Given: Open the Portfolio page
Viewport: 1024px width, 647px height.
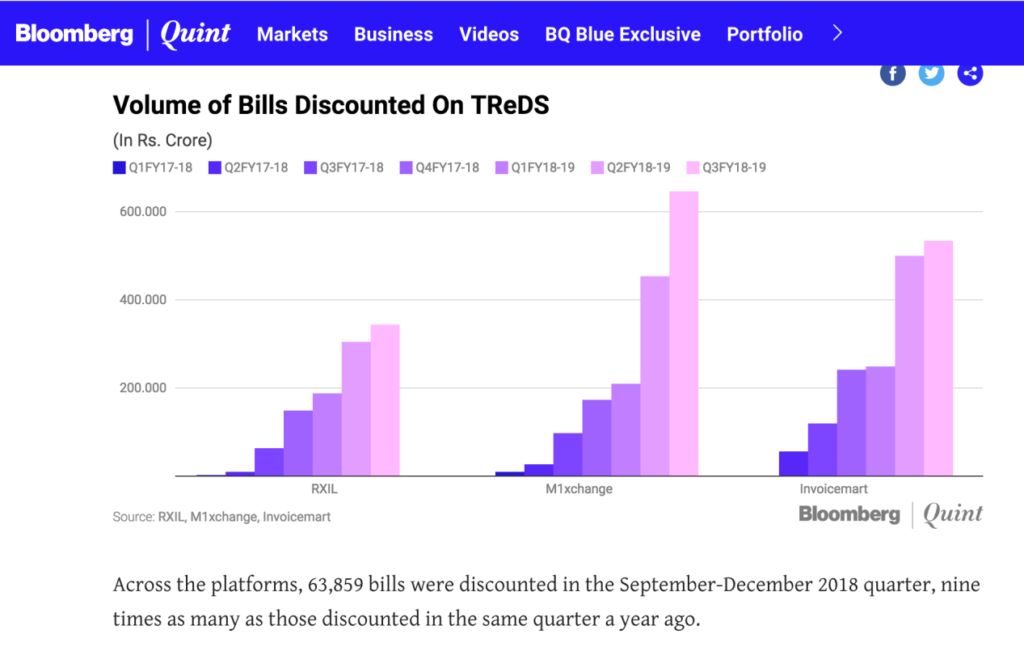Looking at the screenshot, I should pyautogui.click(x=764, y=34).
